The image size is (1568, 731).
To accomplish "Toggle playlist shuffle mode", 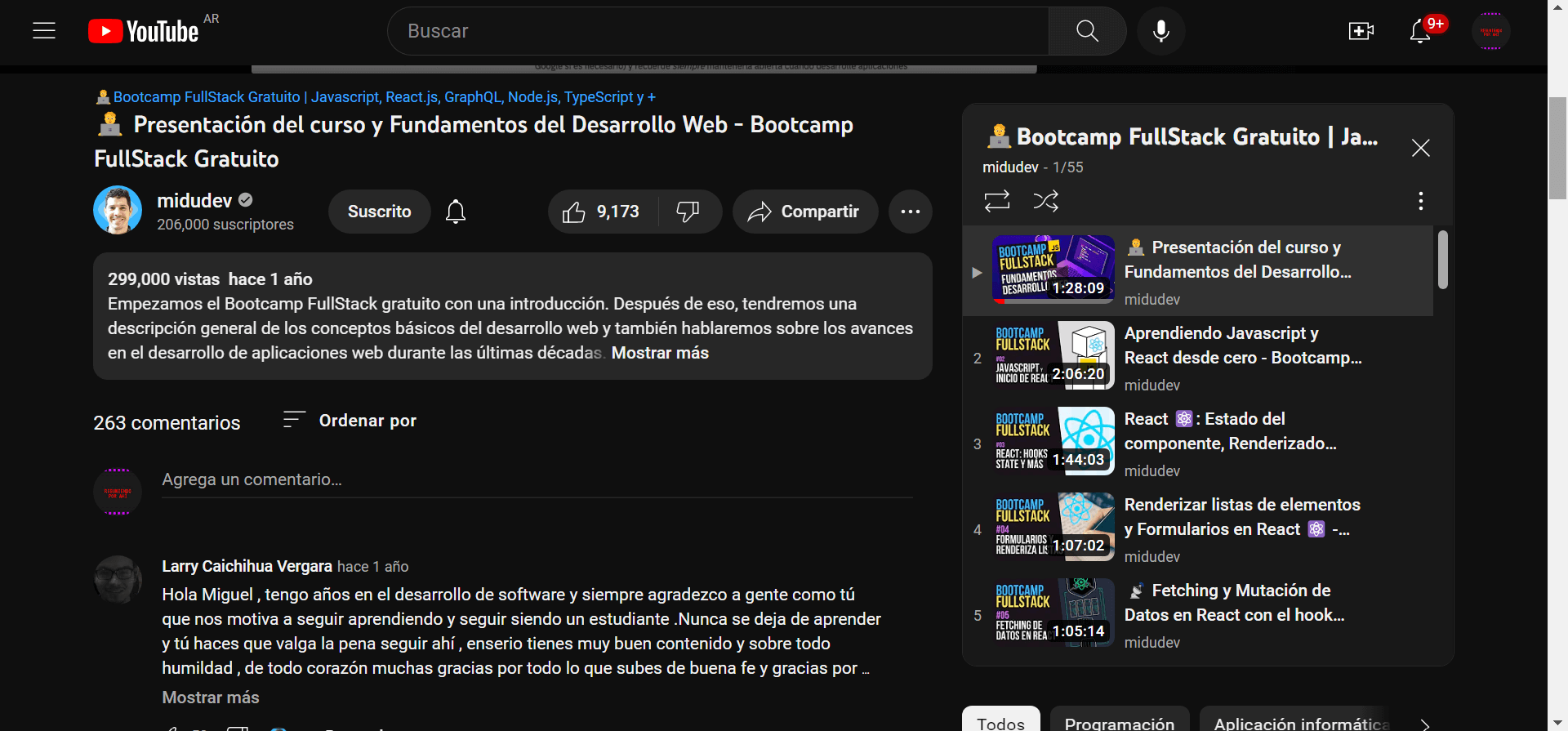I will tap(1045, 201).
